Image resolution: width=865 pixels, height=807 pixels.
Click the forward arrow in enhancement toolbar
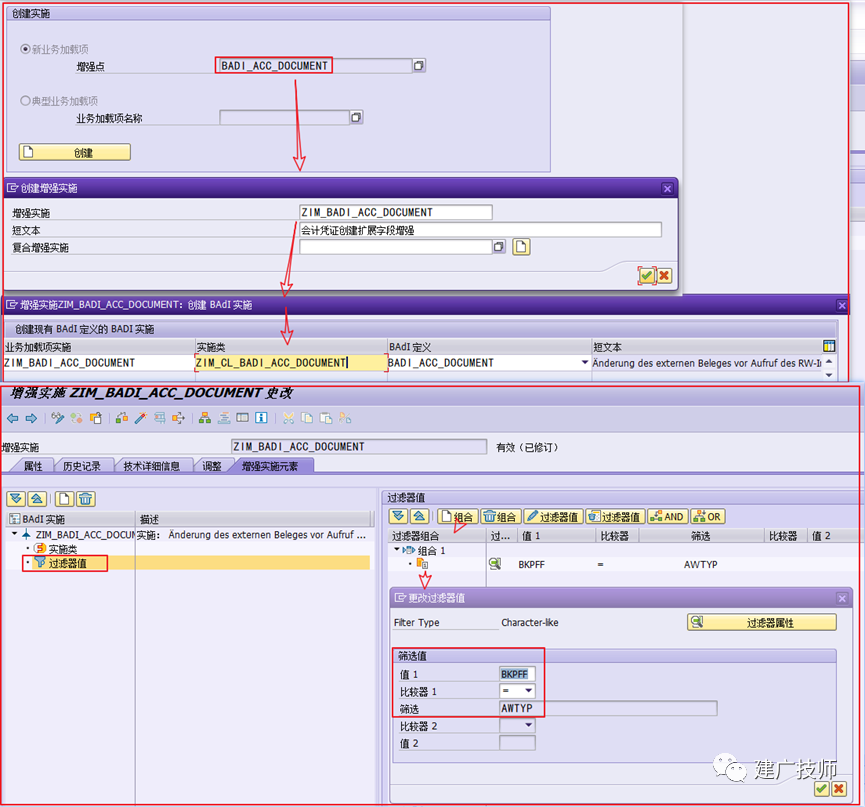point(31,419)
